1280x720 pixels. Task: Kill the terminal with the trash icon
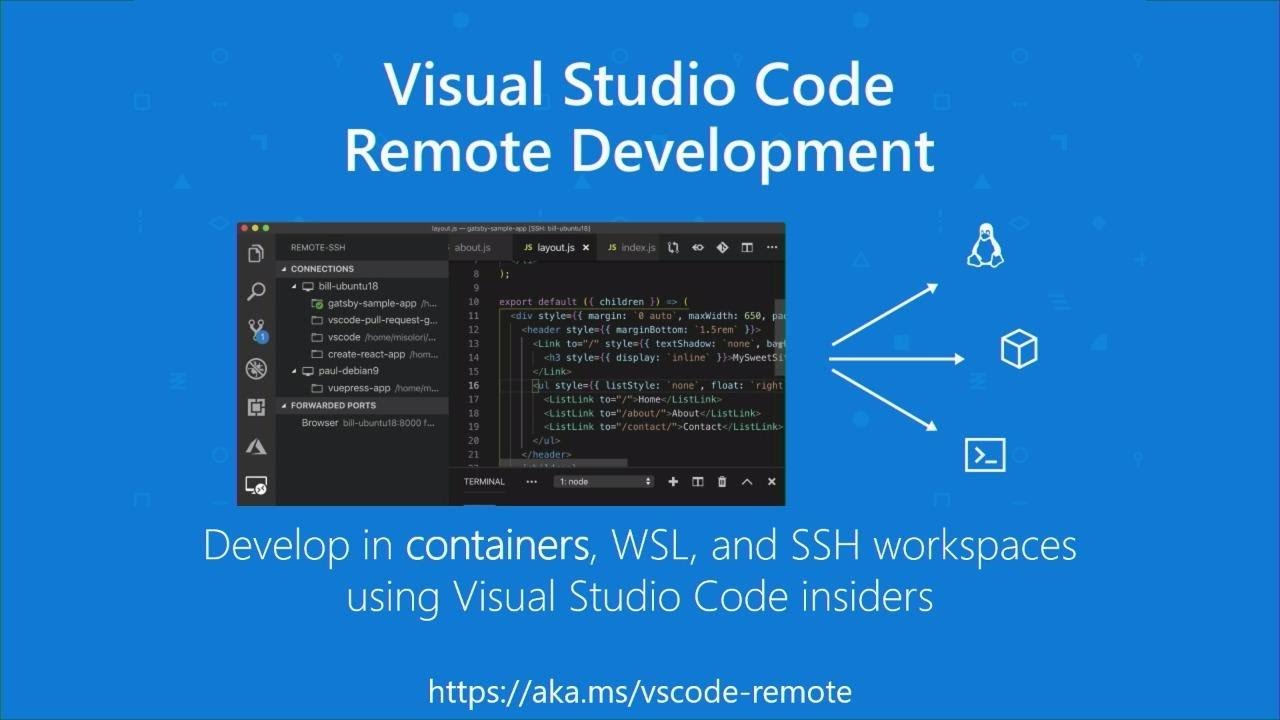(x=722, y=482)
